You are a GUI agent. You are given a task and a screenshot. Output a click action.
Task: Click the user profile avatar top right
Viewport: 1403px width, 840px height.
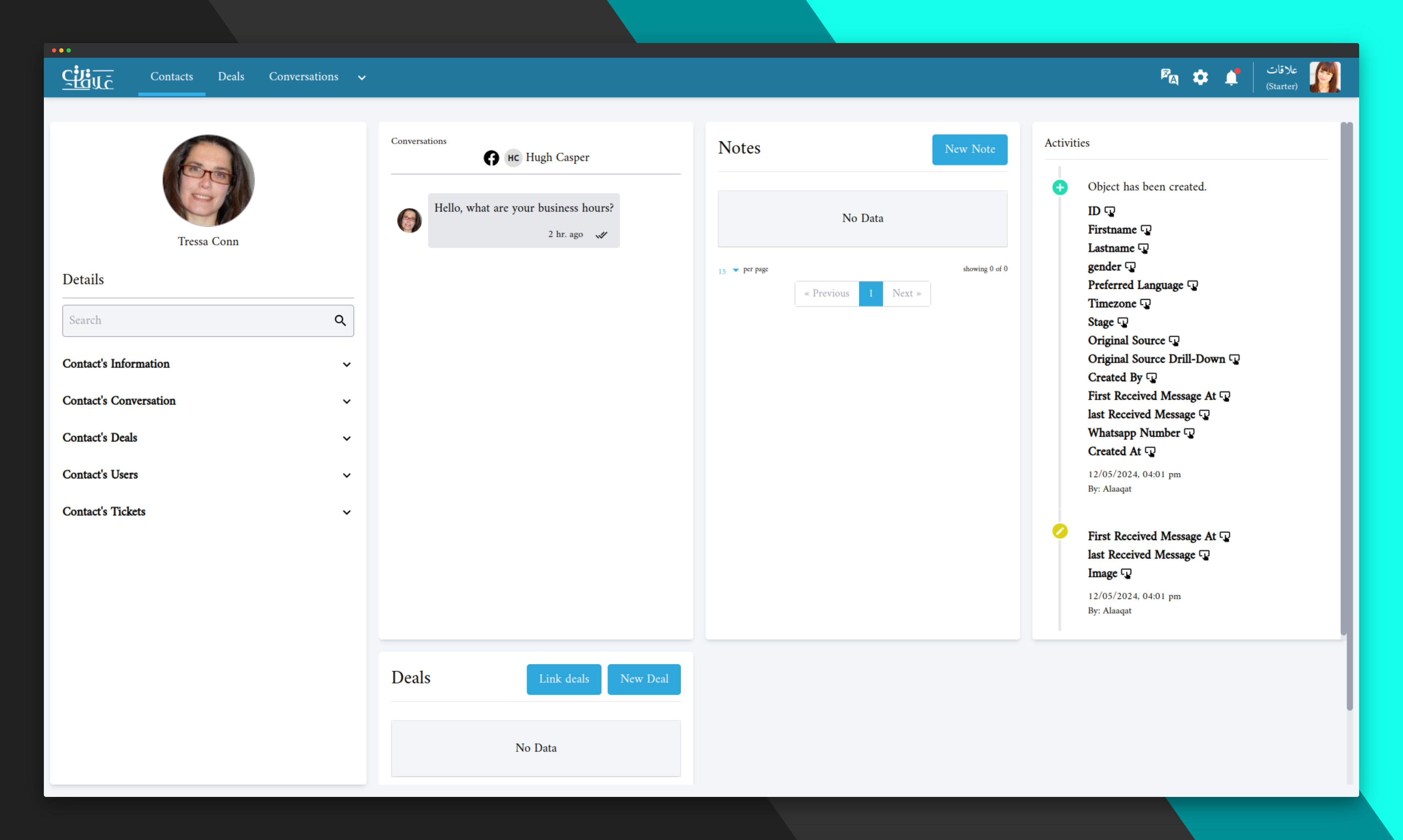[x=1325, y=77]
